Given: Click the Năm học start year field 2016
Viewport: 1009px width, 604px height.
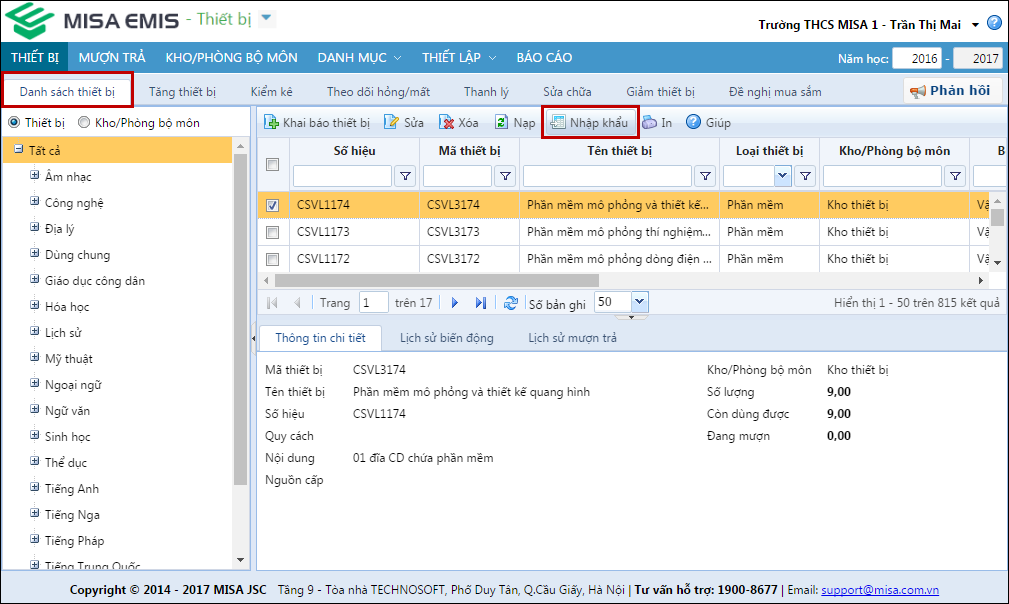Looking at the screenshot, I should click(x=918, y=58).
